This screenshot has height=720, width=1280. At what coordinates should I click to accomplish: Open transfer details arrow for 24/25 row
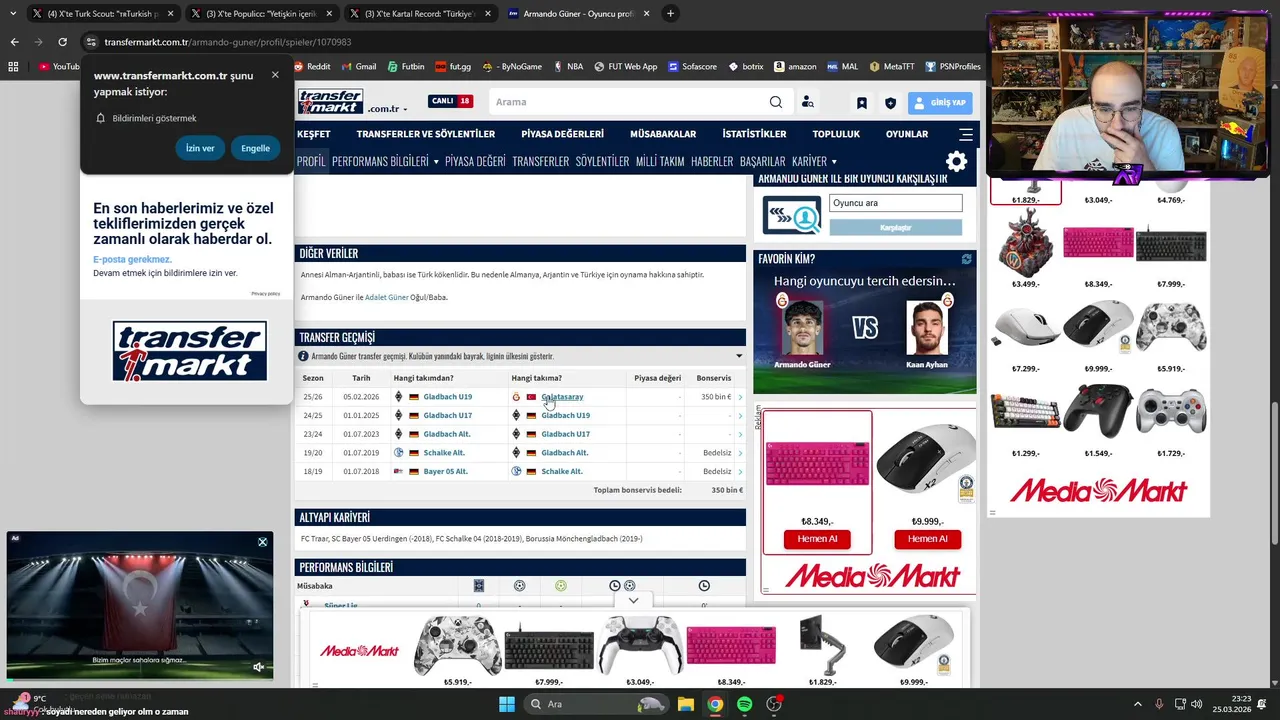740,416
